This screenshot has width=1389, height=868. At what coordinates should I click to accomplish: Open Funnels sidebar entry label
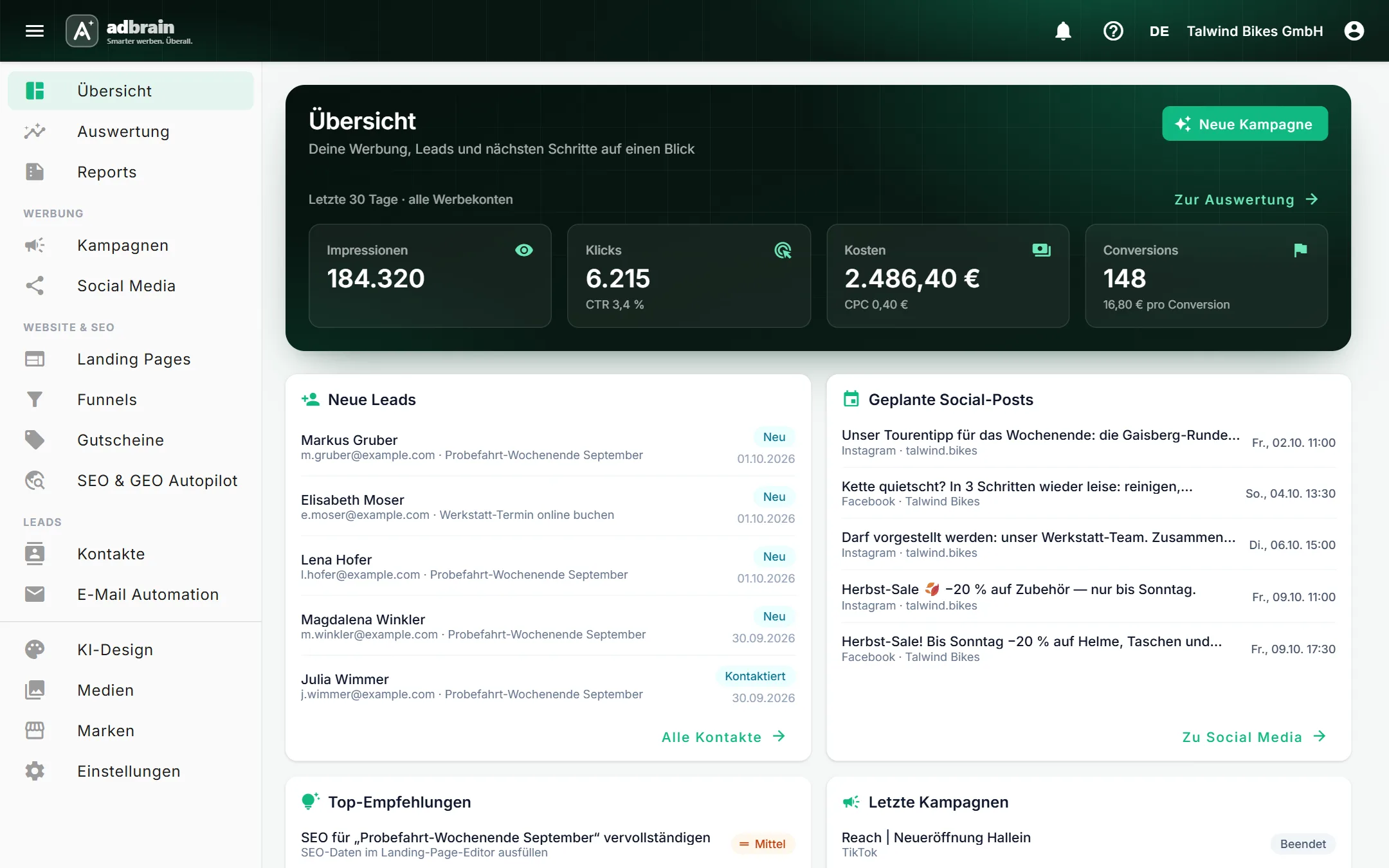pos(107,399)
